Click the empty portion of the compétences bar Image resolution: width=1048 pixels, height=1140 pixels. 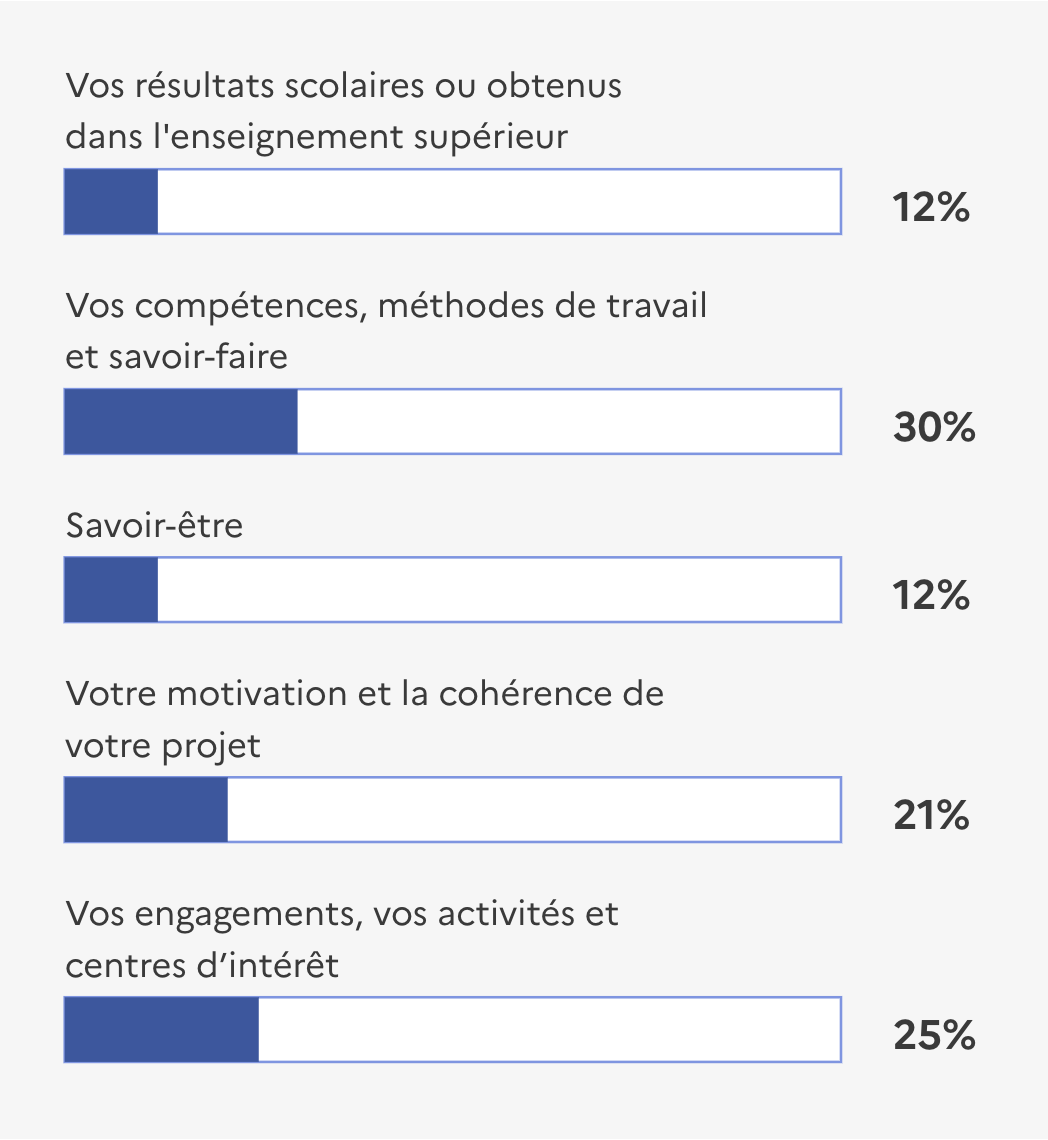point(569,422)
